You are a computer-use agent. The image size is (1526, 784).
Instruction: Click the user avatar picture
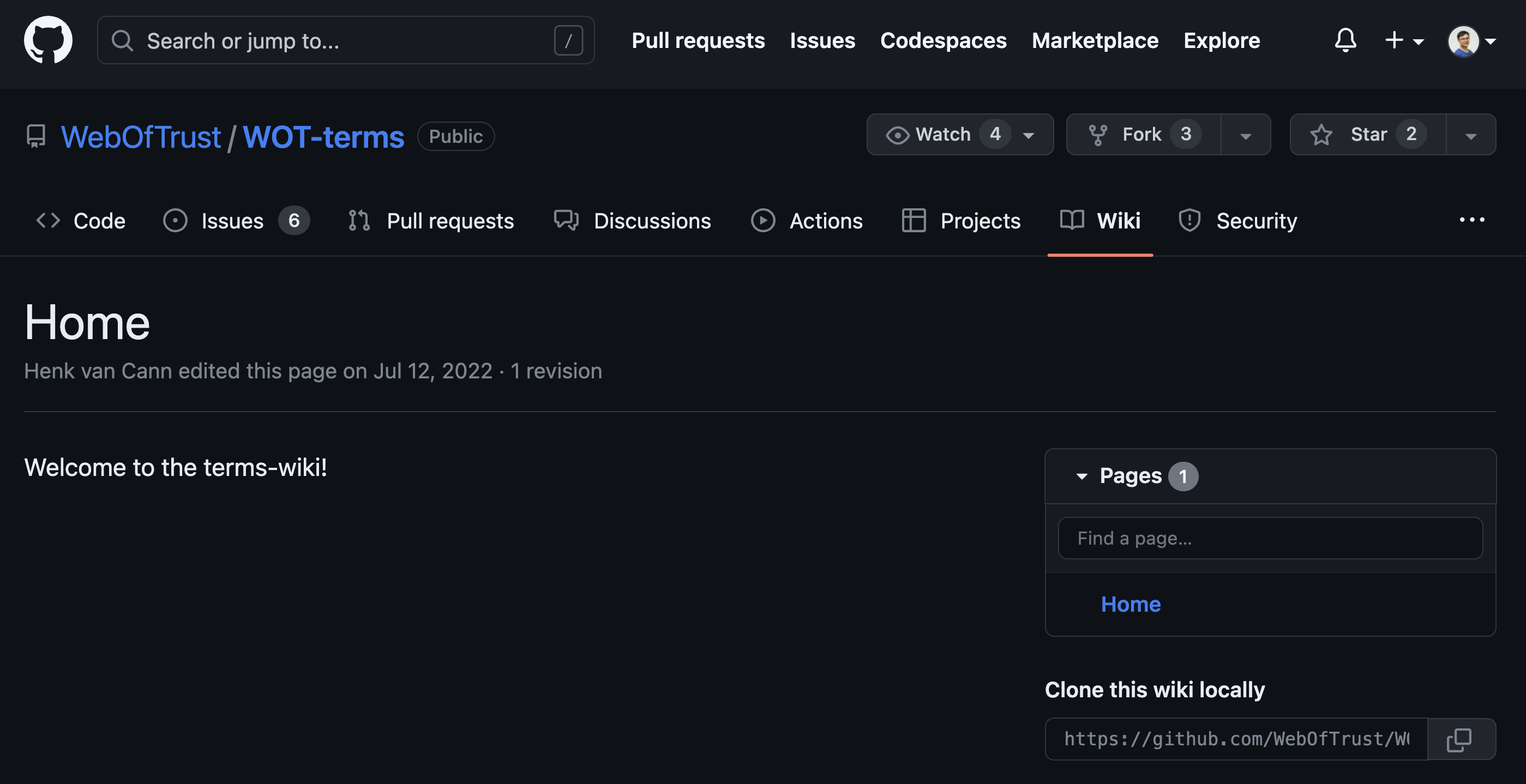(1463, 41)
